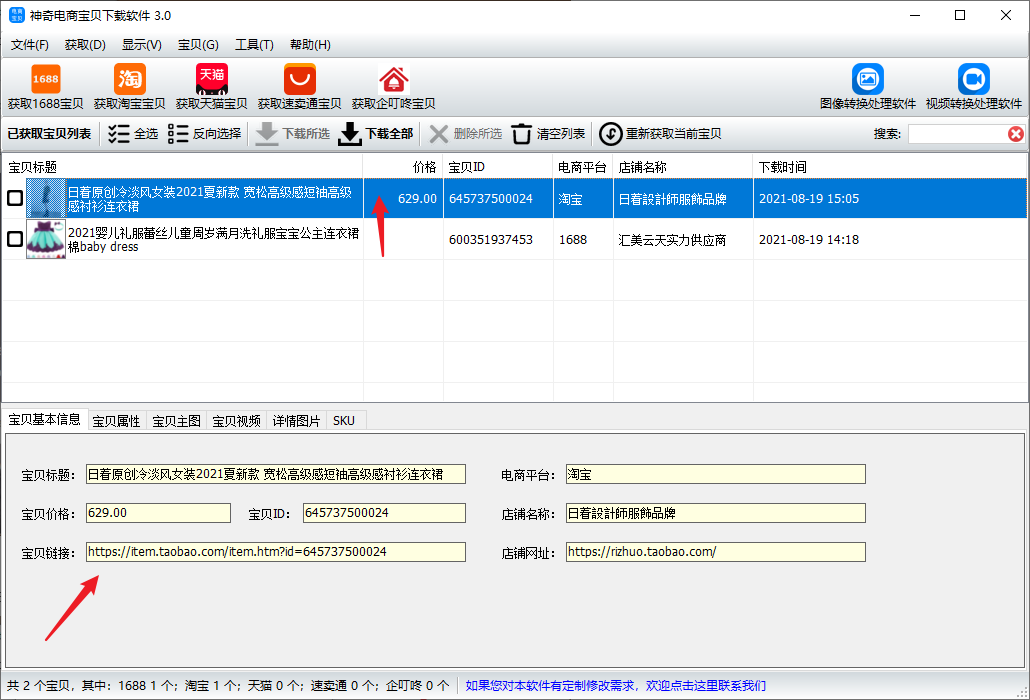The width and height of the screenshot is (1030, 700).
Task: Click the 获取天猫宝贝 icon
Action: (212, 79)
